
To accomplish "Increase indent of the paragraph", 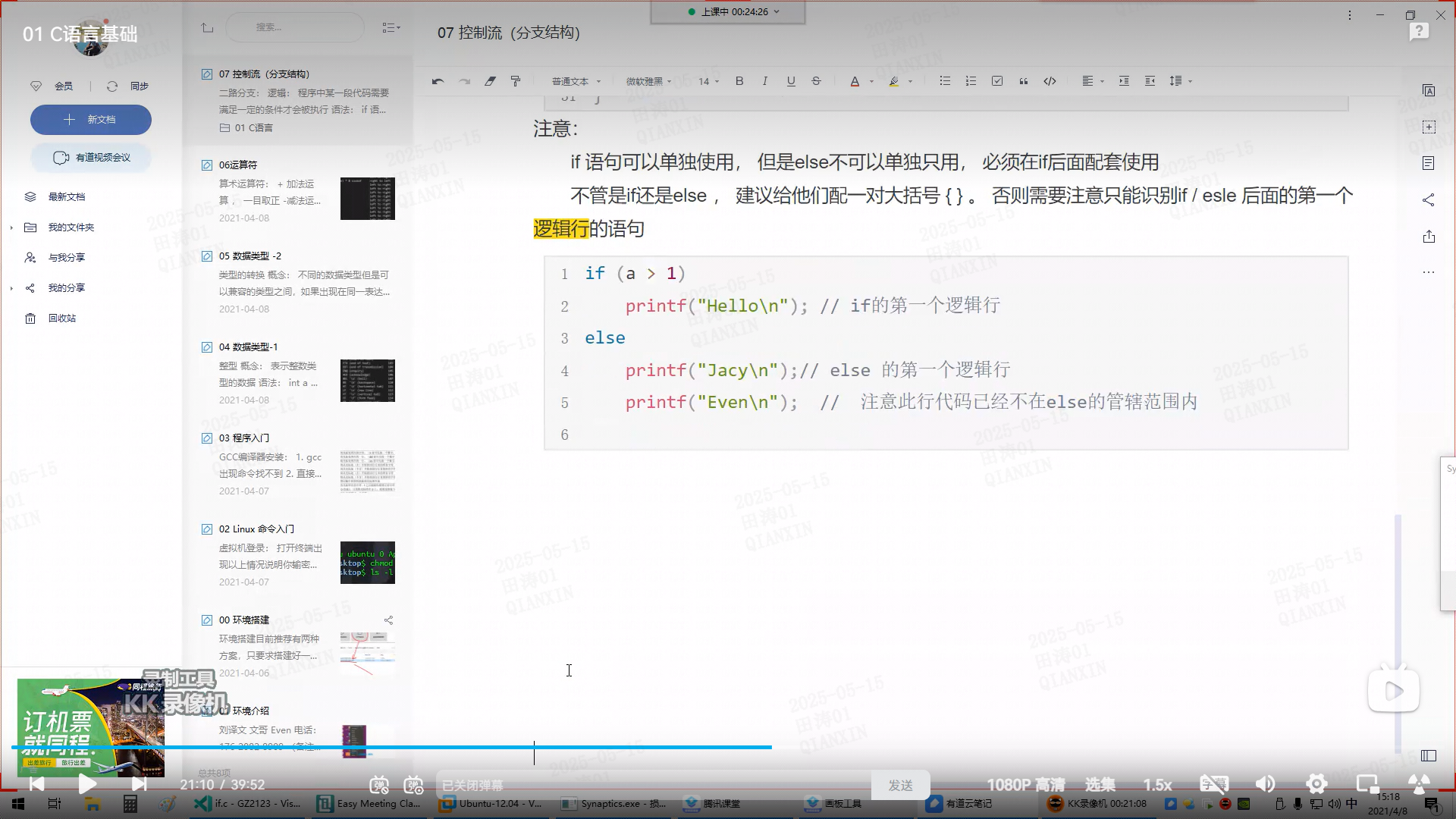I will 1124,81.
